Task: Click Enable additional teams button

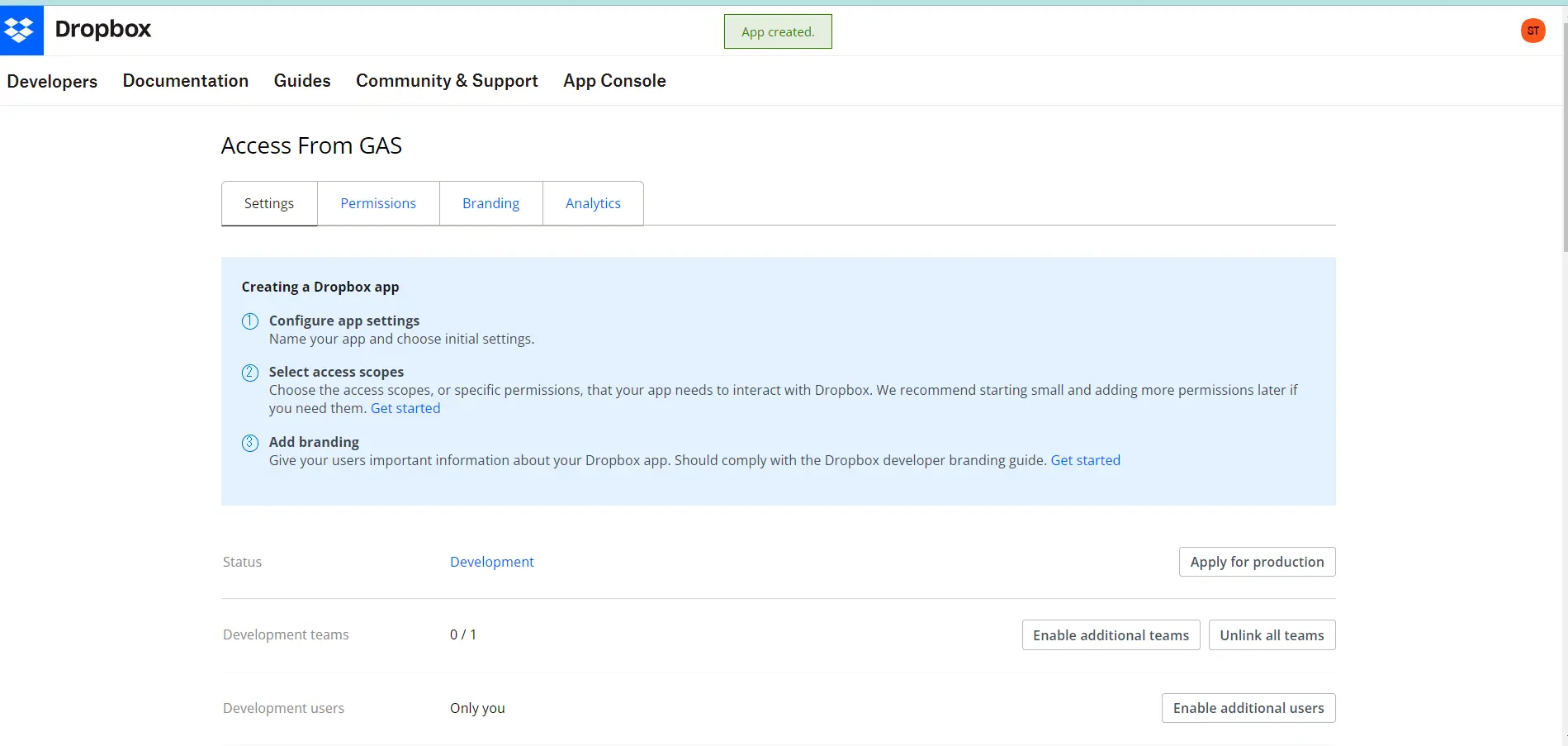Action: (x=1111, y=635)
